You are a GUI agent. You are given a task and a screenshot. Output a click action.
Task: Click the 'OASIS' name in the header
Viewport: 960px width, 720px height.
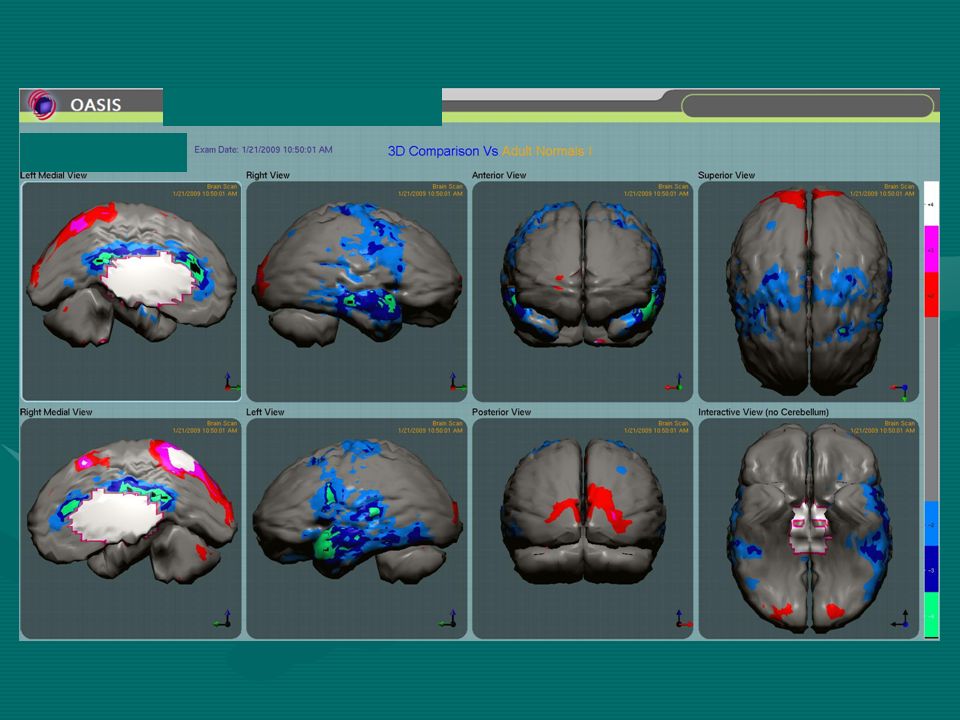point(96,105)
